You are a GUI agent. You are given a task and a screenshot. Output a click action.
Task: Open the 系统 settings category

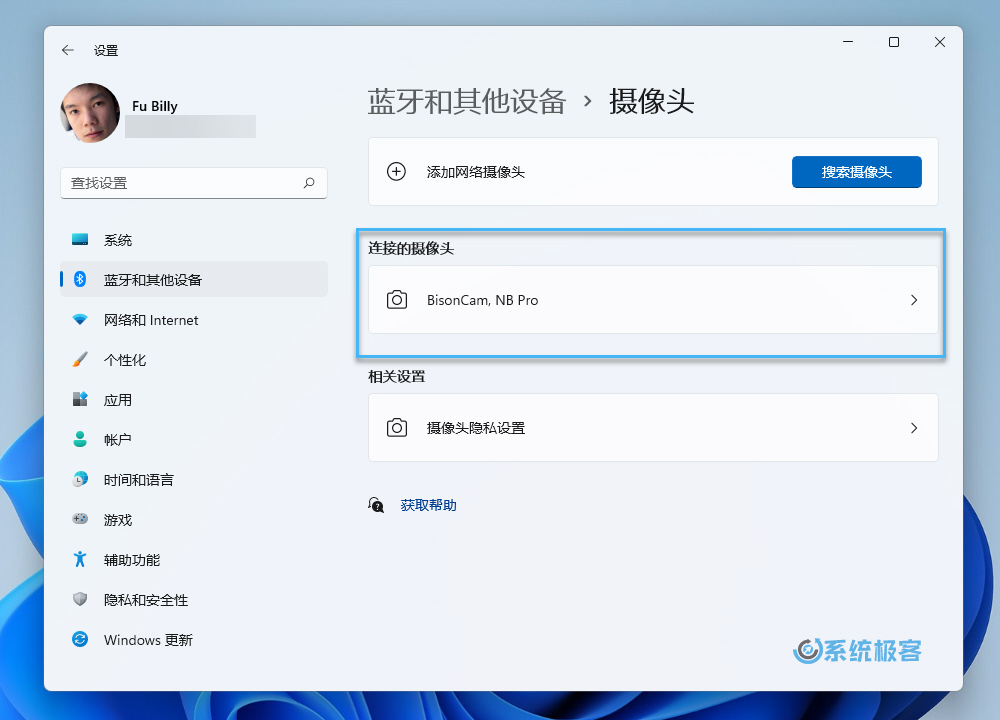point(194,240)
